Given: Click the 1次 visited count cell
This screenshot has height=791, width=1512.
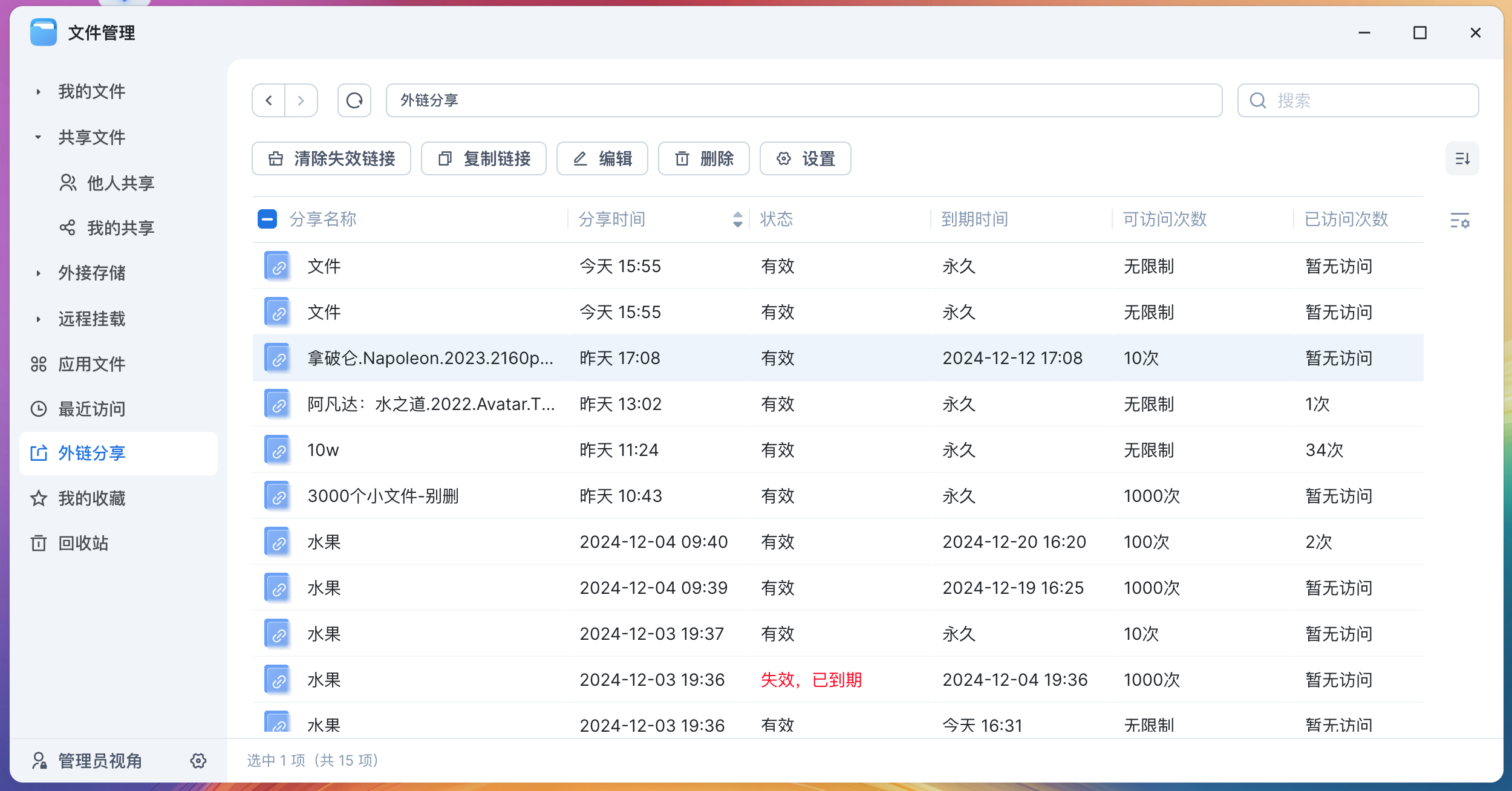Looking at the screenshot, I should coord(1317,404).
